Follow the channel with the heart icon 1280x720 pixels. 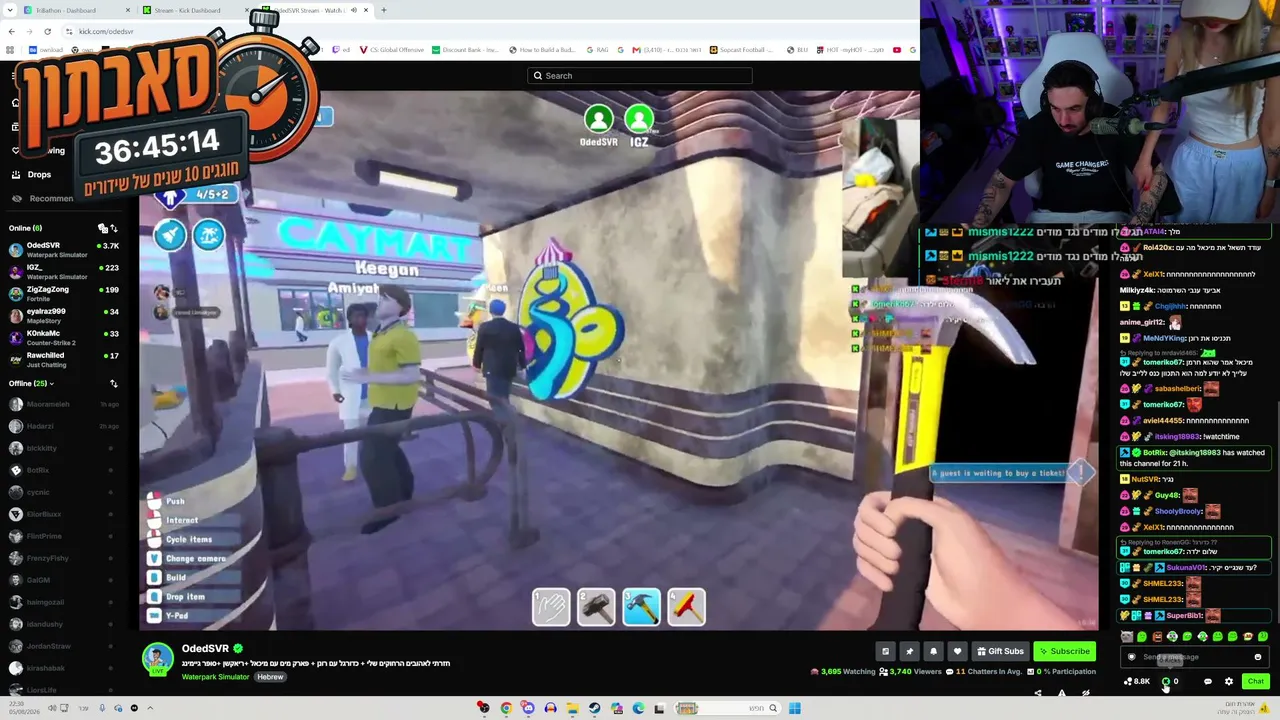[957, 651]
